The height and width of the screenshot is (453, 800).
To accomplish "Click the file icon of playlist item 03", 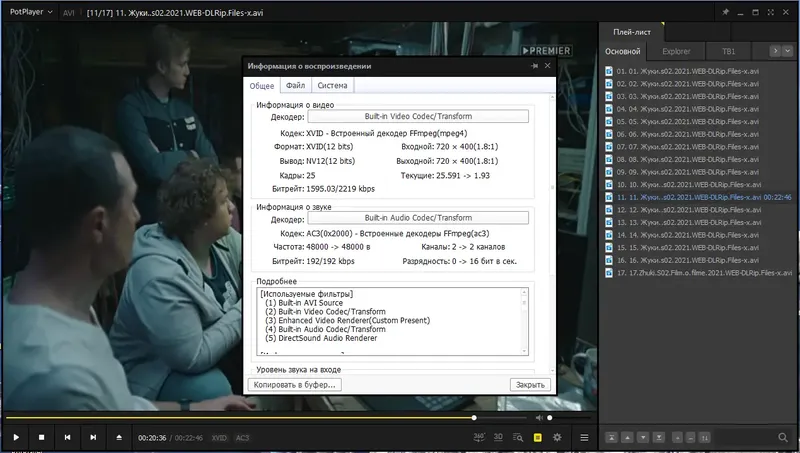I will tap(609, 96).
